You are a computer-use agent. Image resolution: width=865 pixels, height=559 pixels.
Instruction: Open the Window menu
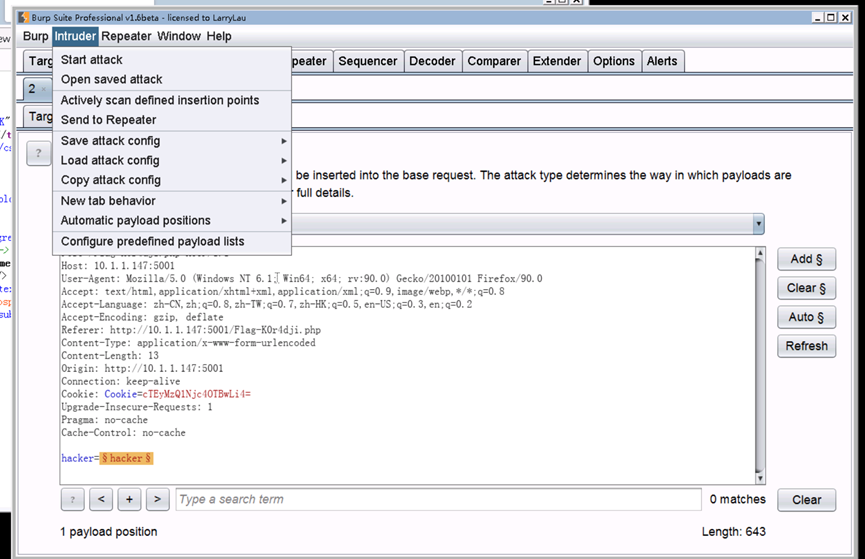[x=179, y=36]
